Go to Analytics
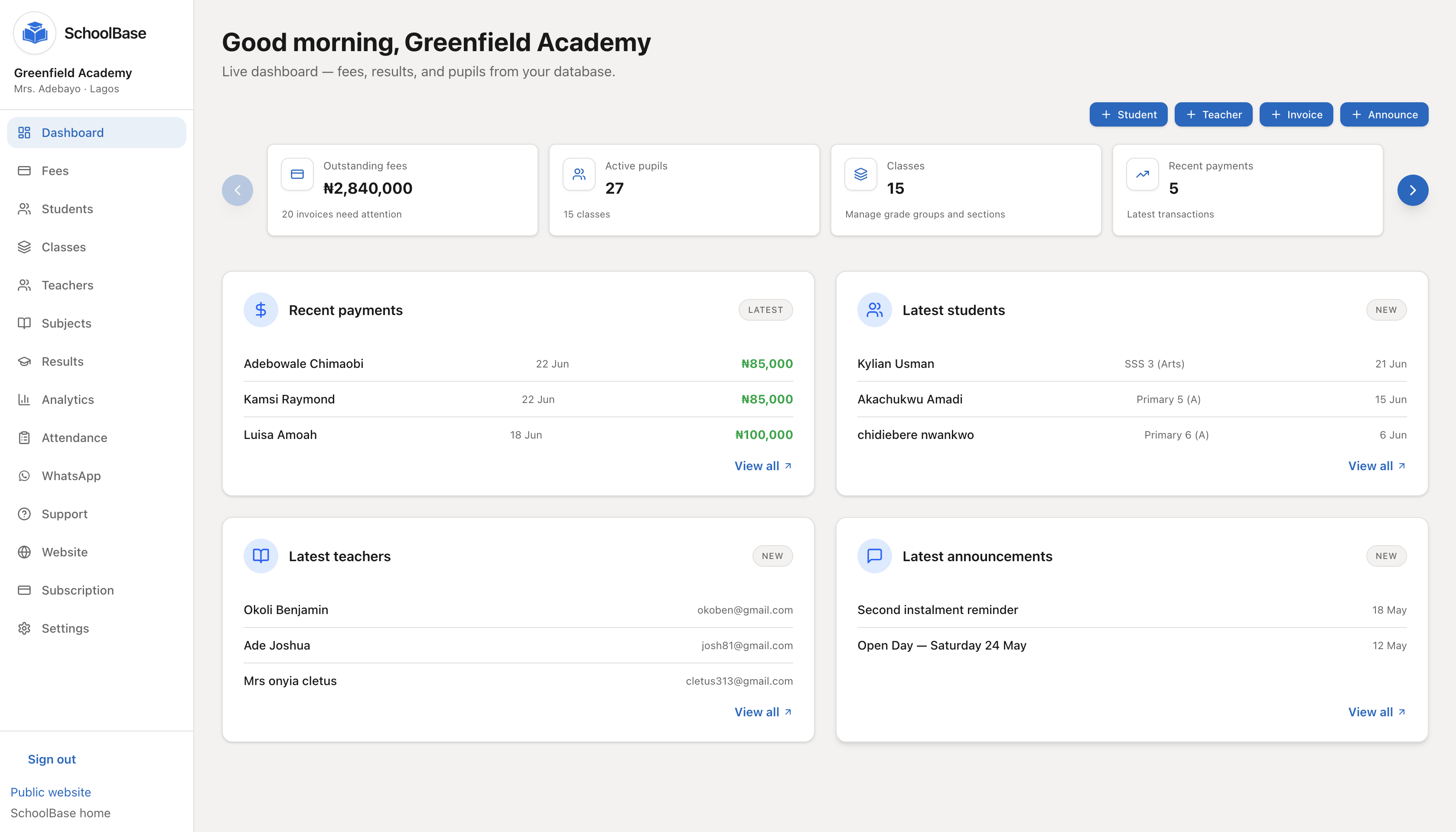 (97, 400)
